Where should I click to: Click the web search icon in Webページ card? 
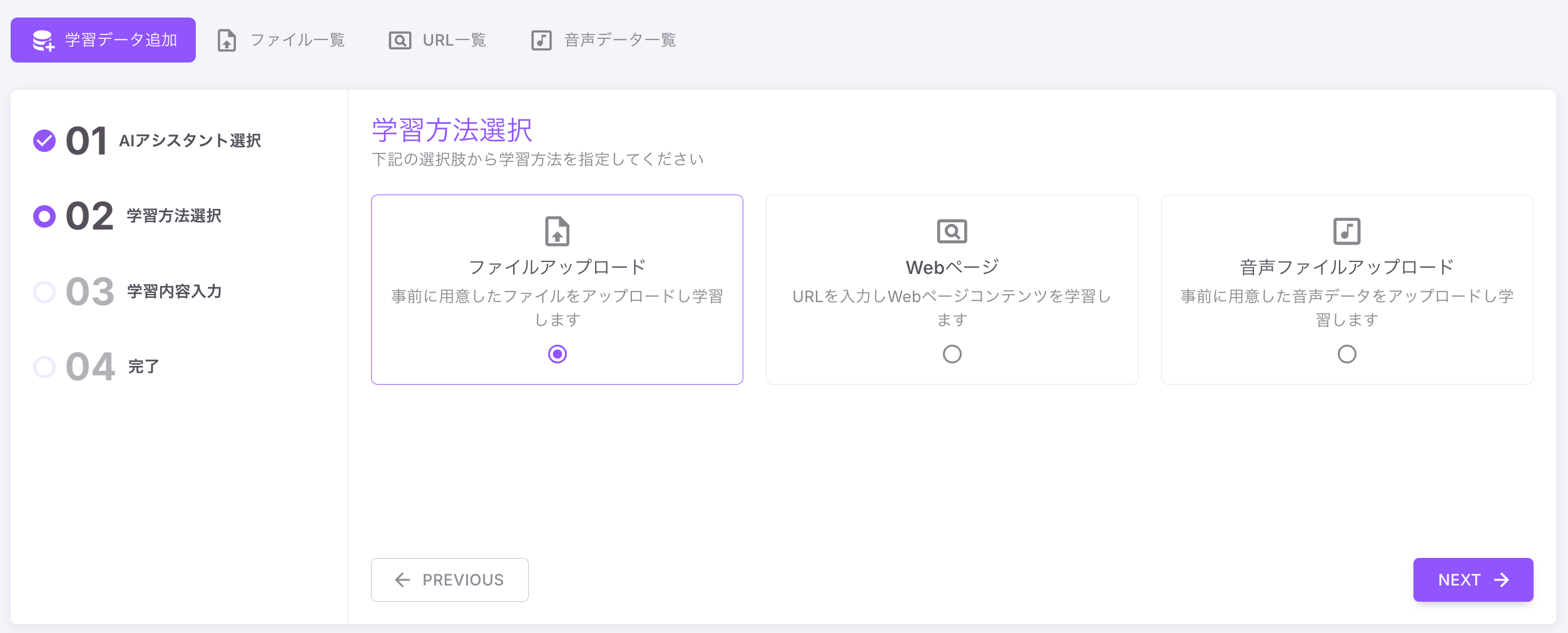tap(952, 231)
